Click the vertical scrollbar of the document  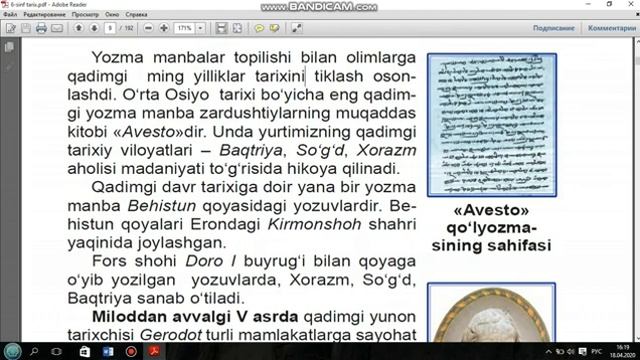point(637,190)
